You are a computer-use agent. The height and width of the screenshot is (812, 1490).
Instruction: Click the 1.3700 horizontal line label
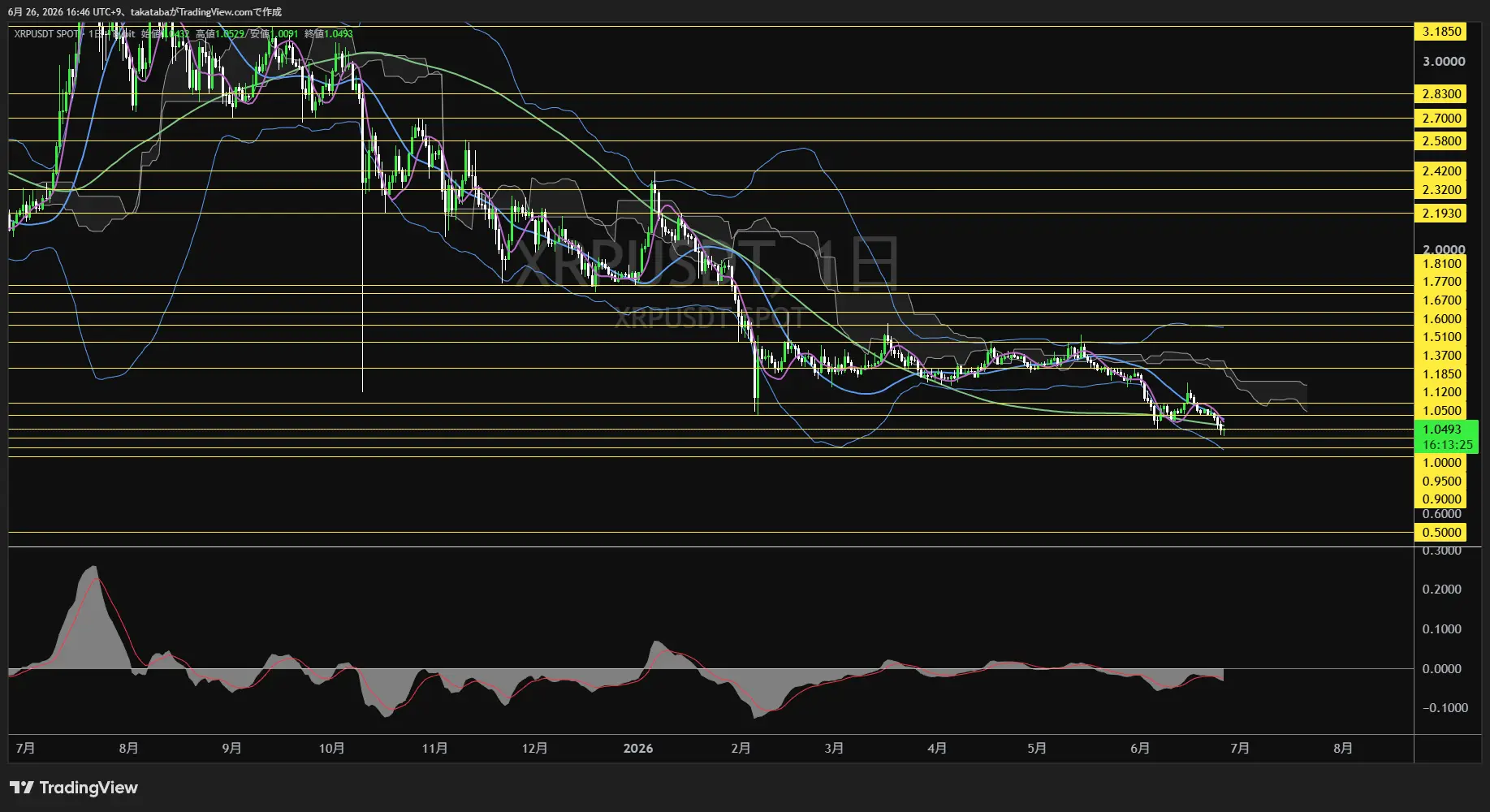tap(1442, 356)
